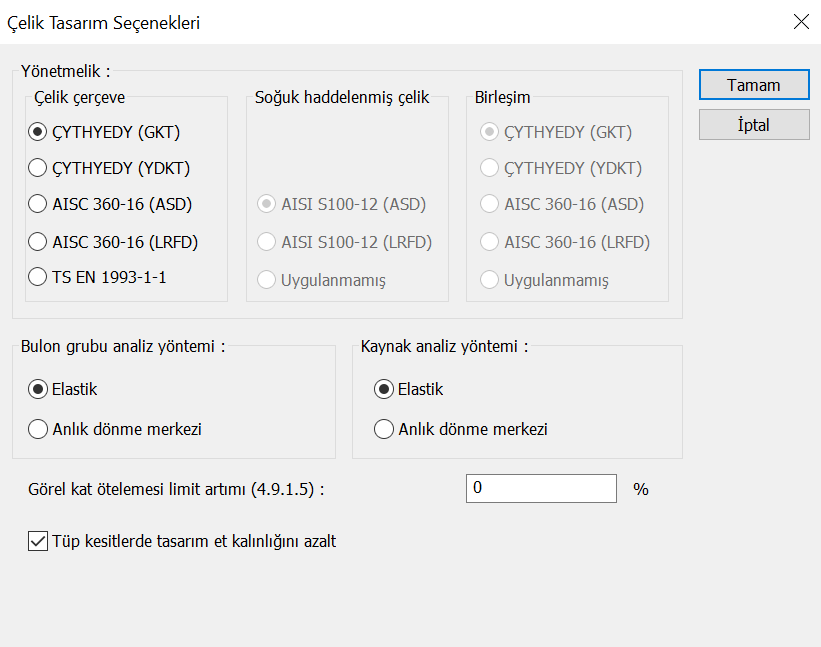Select ÇYTHYEDY (YDKT) steel frame option
821x647 pixels.
39,168
